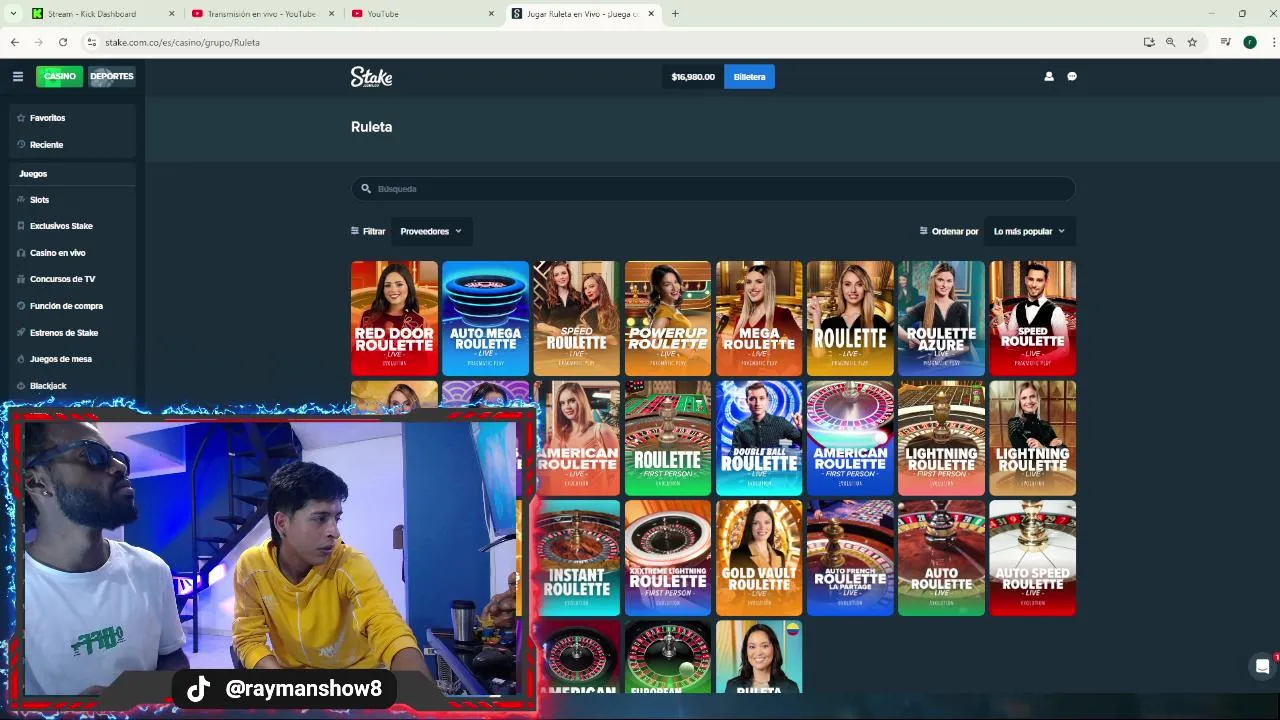1280x720 pixels.
Task: Open Mega Roulette game
Action: pyautogui.click(x=759, y=318)
